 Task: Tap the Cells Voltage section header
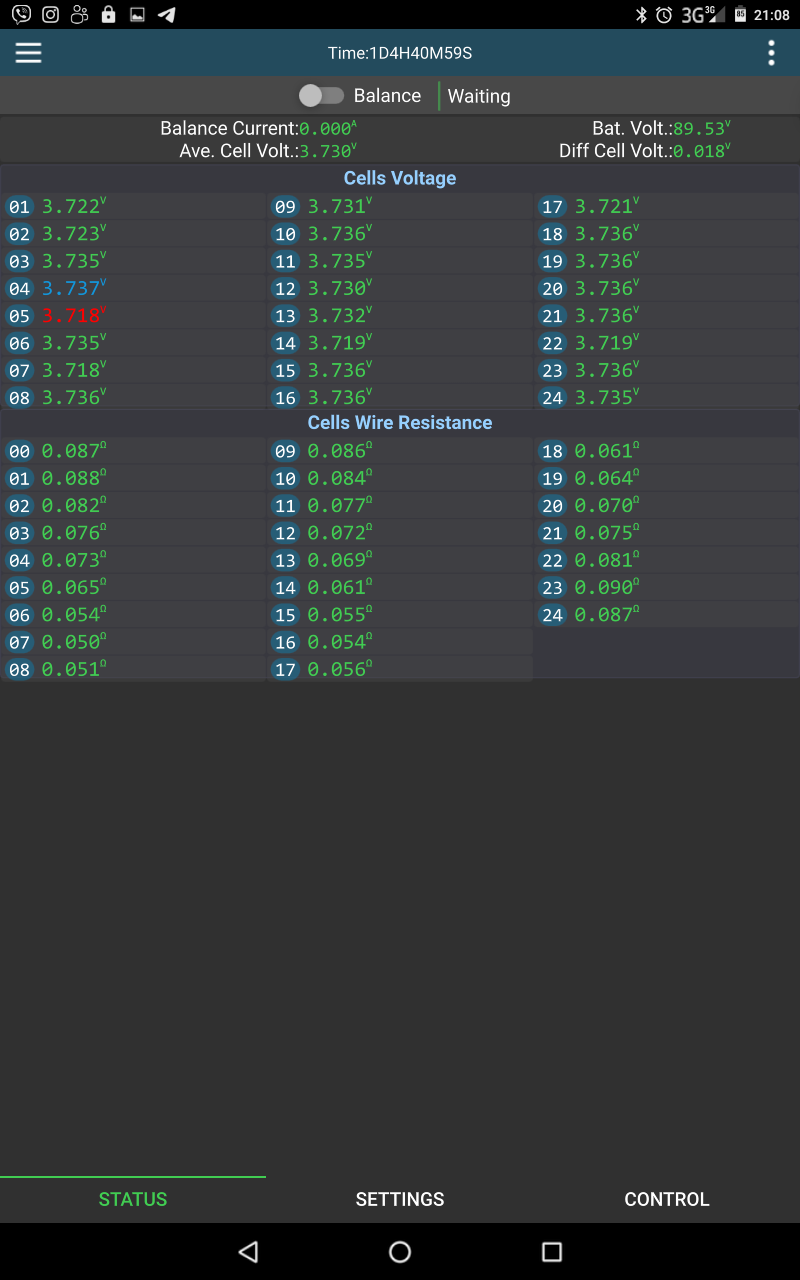click(x=400, y=178)
